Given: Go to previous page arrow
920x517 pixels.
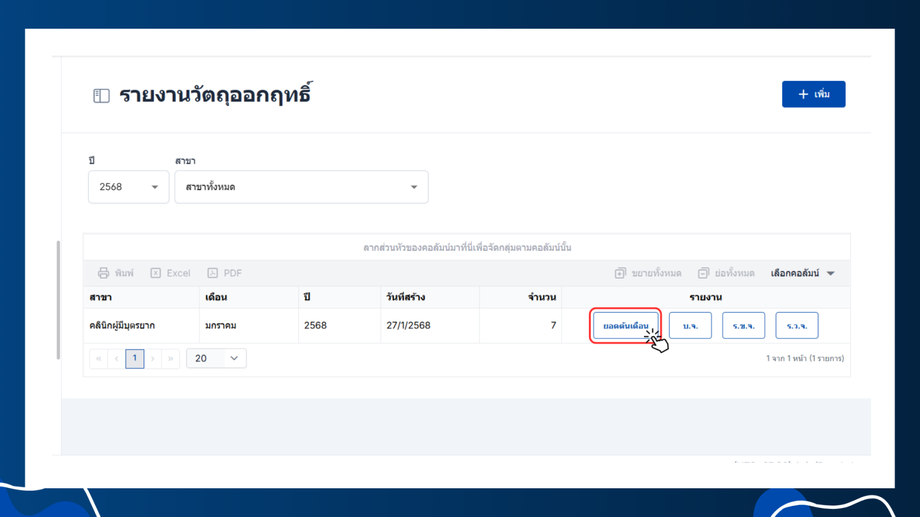Looking at the screenshot, I should [117, 358].
